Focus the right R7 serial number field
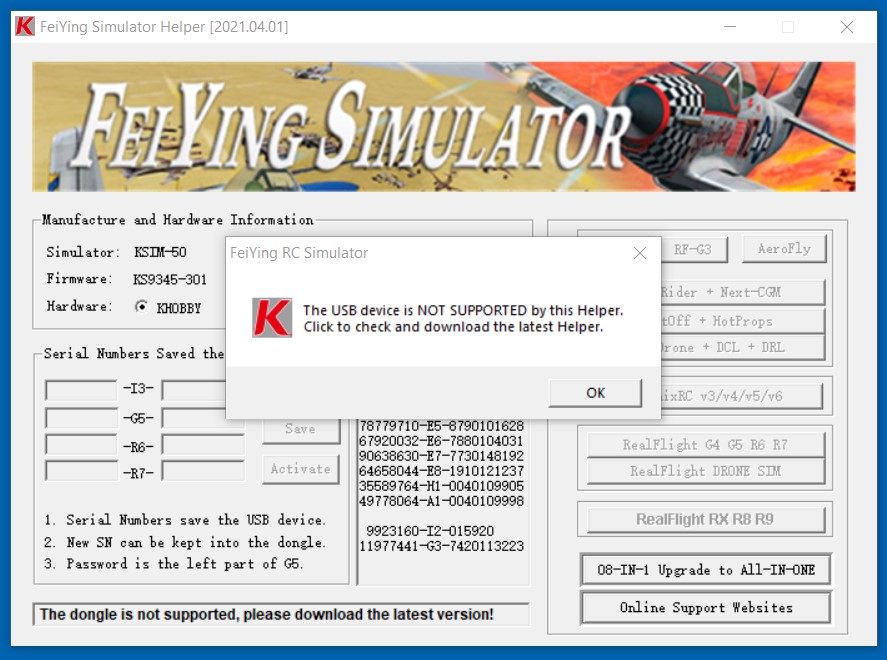The width and height of the screenshot is (887, 660). pos(203,471)
